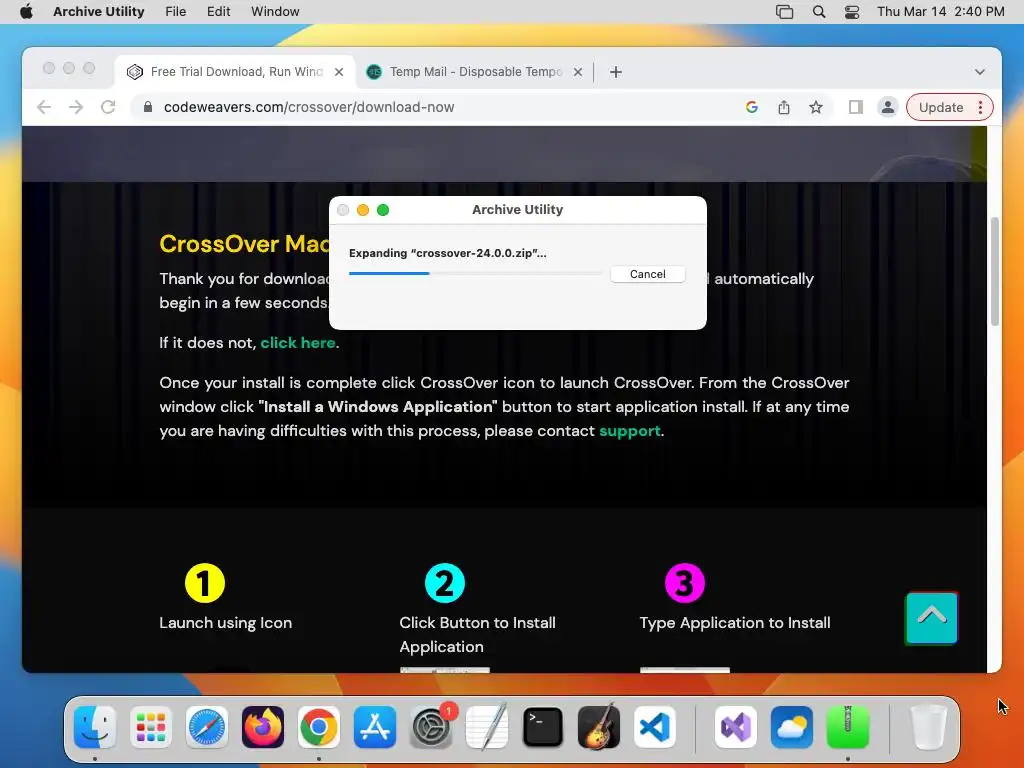1024x768 pixels.
Task: Open the Window menu
Action: point(275,12)
